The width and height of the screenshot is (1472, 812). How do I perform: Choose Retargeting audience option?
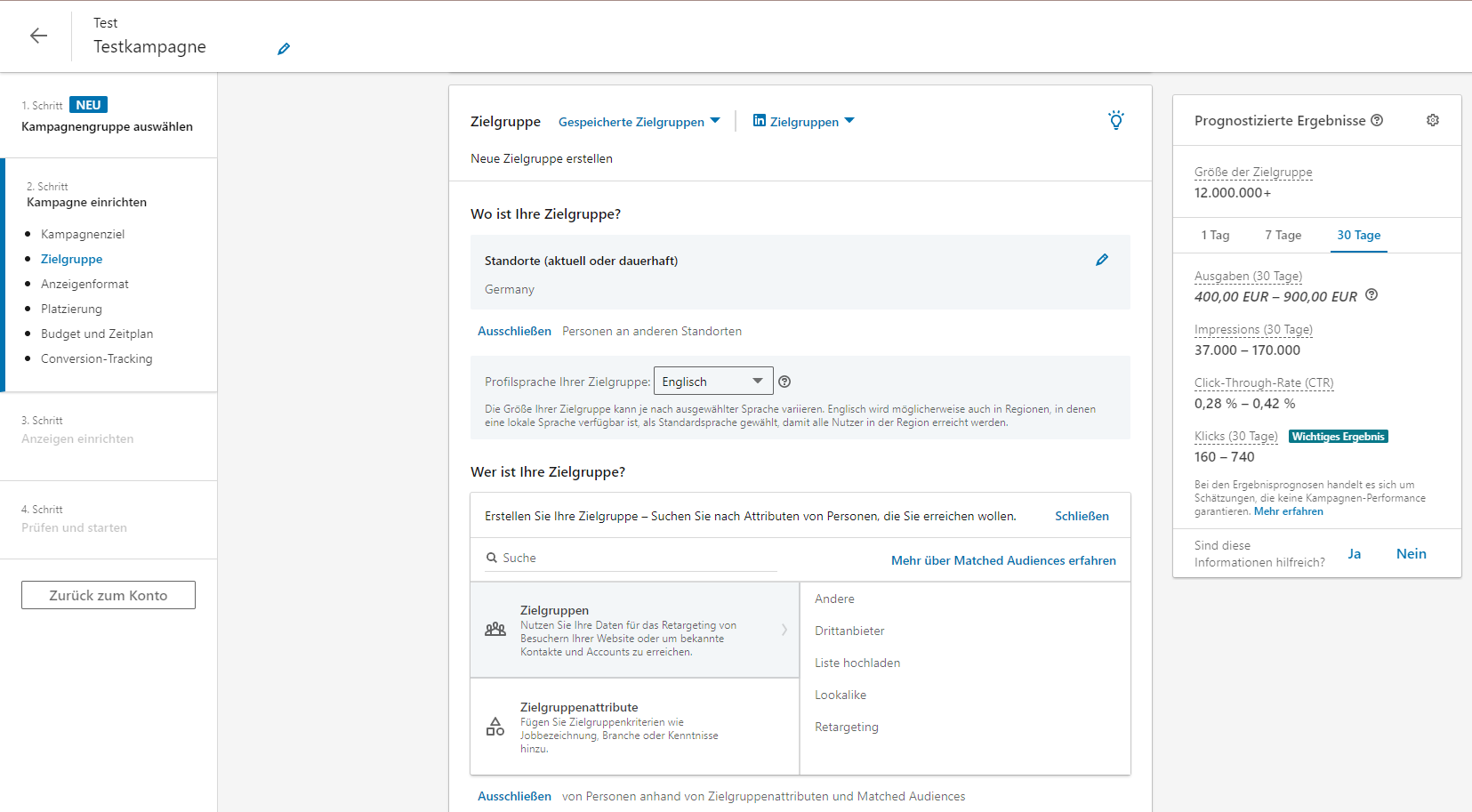tap(847, 727)
